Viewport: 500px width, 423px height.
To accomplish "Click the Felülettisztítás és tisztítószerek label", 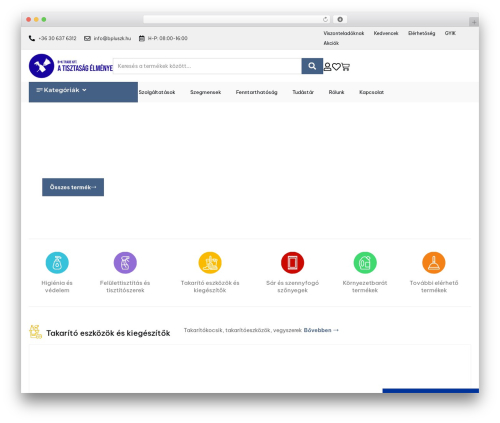I will pyautogui.click(x=125, y=286).
